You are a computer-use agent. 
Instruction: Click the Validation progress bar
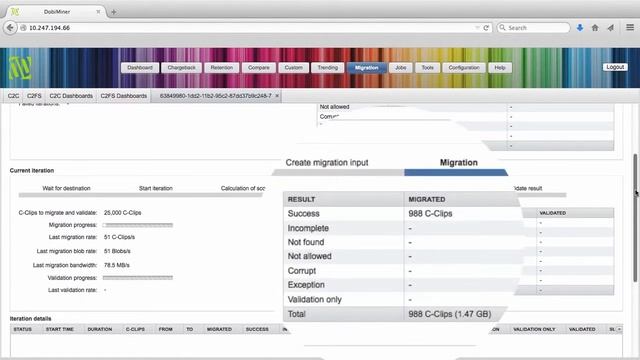point(138,278)
